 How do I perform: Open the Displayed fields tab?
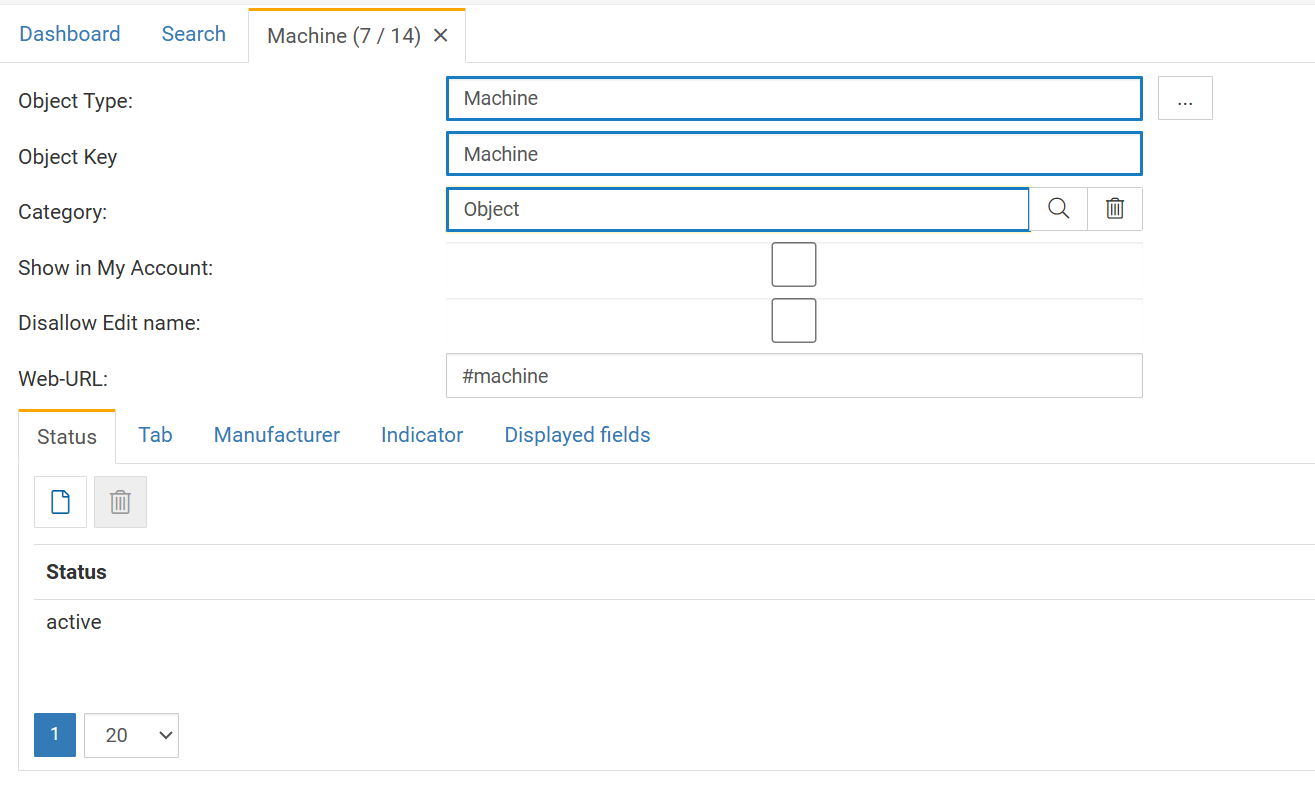[x=577, y=435]
